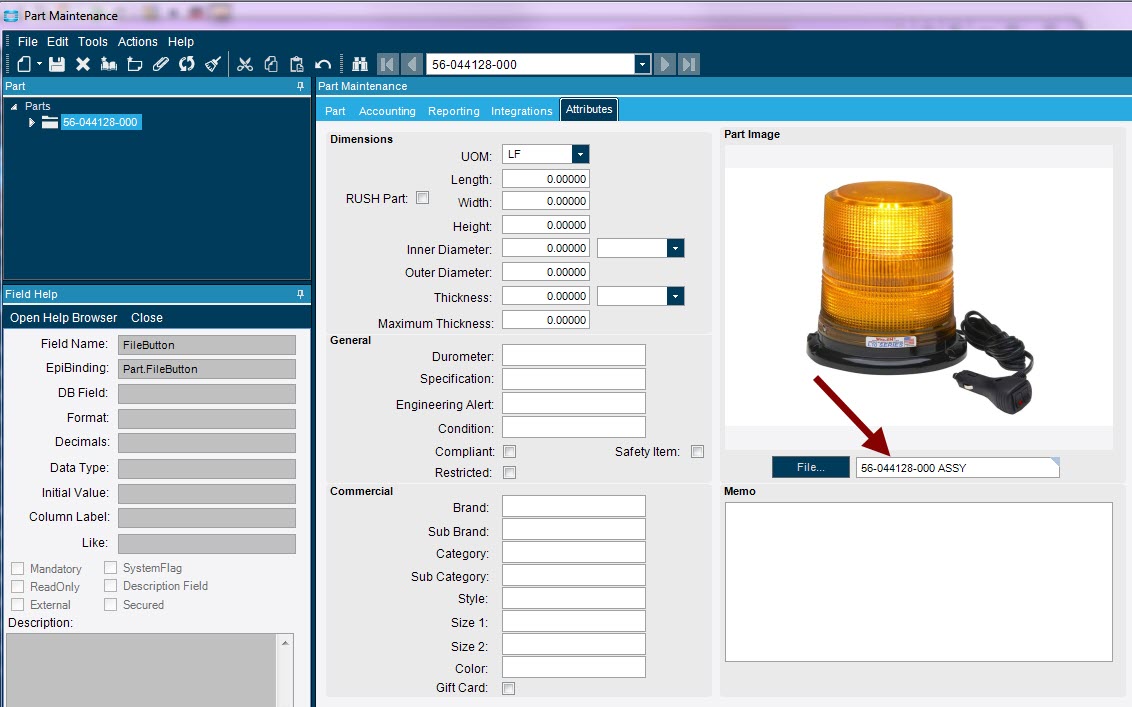1132x707 pixels.
Task: Open the Actions menu
Action: click(137, 42)
